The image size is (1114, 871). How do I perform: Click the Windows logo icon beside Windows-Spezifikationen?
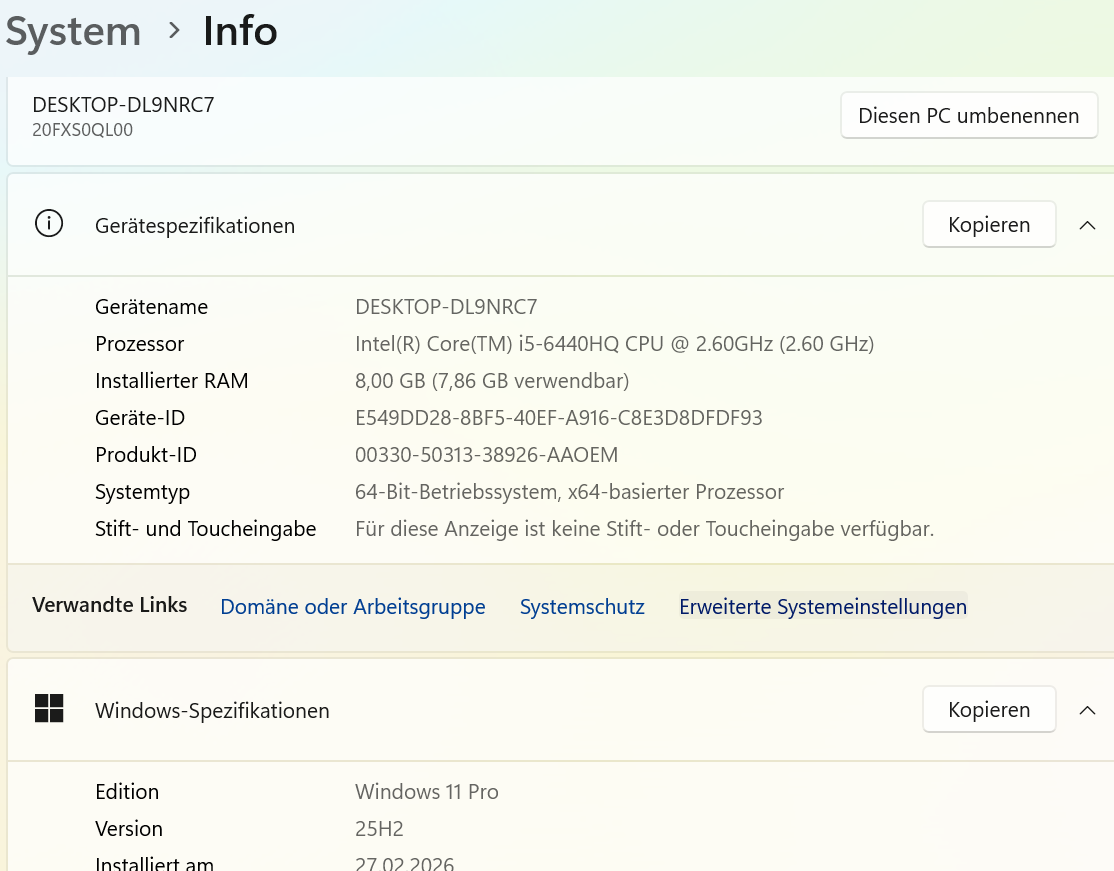49,708
